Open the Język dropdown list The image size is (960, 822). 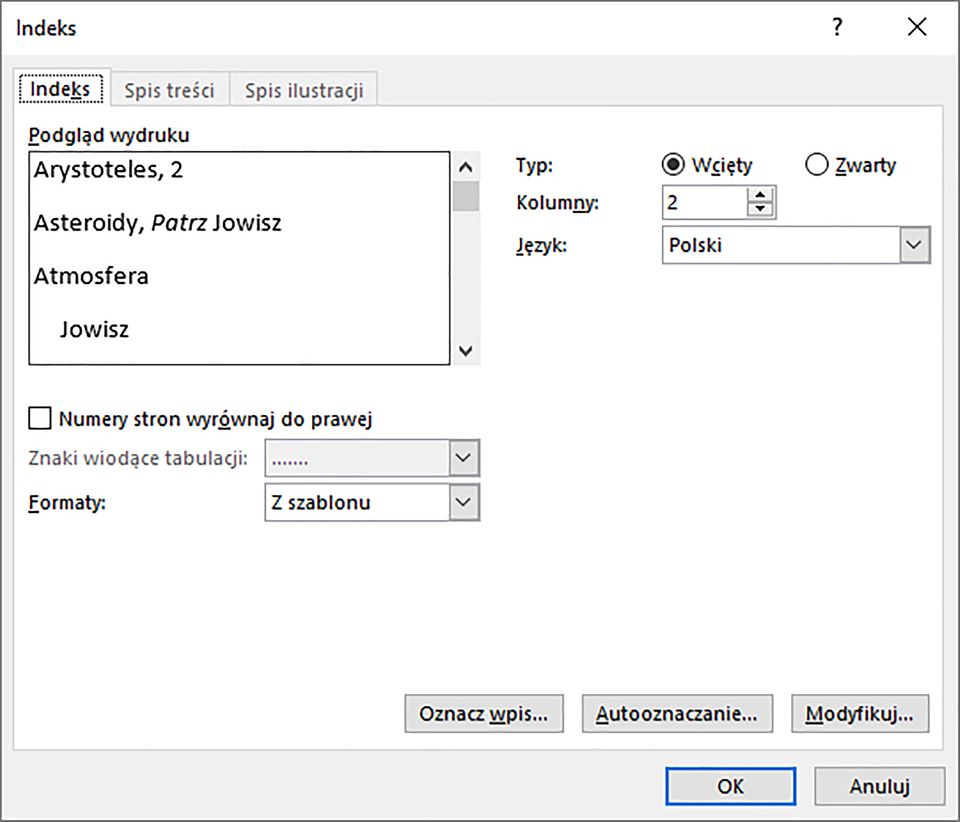tap(912, 245)
